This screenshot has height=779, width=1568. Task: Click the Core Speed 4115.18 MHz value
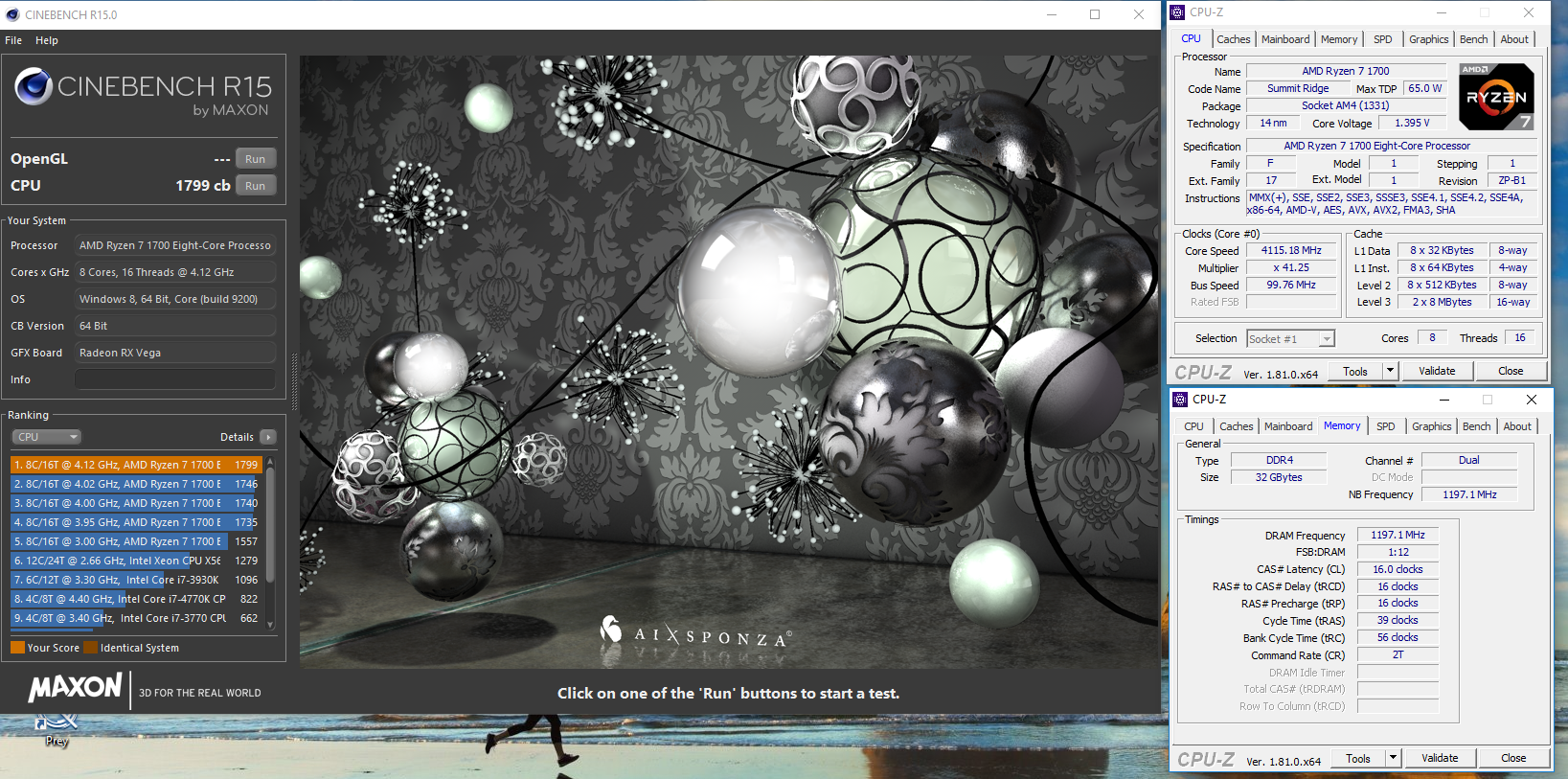[1291, 250]
